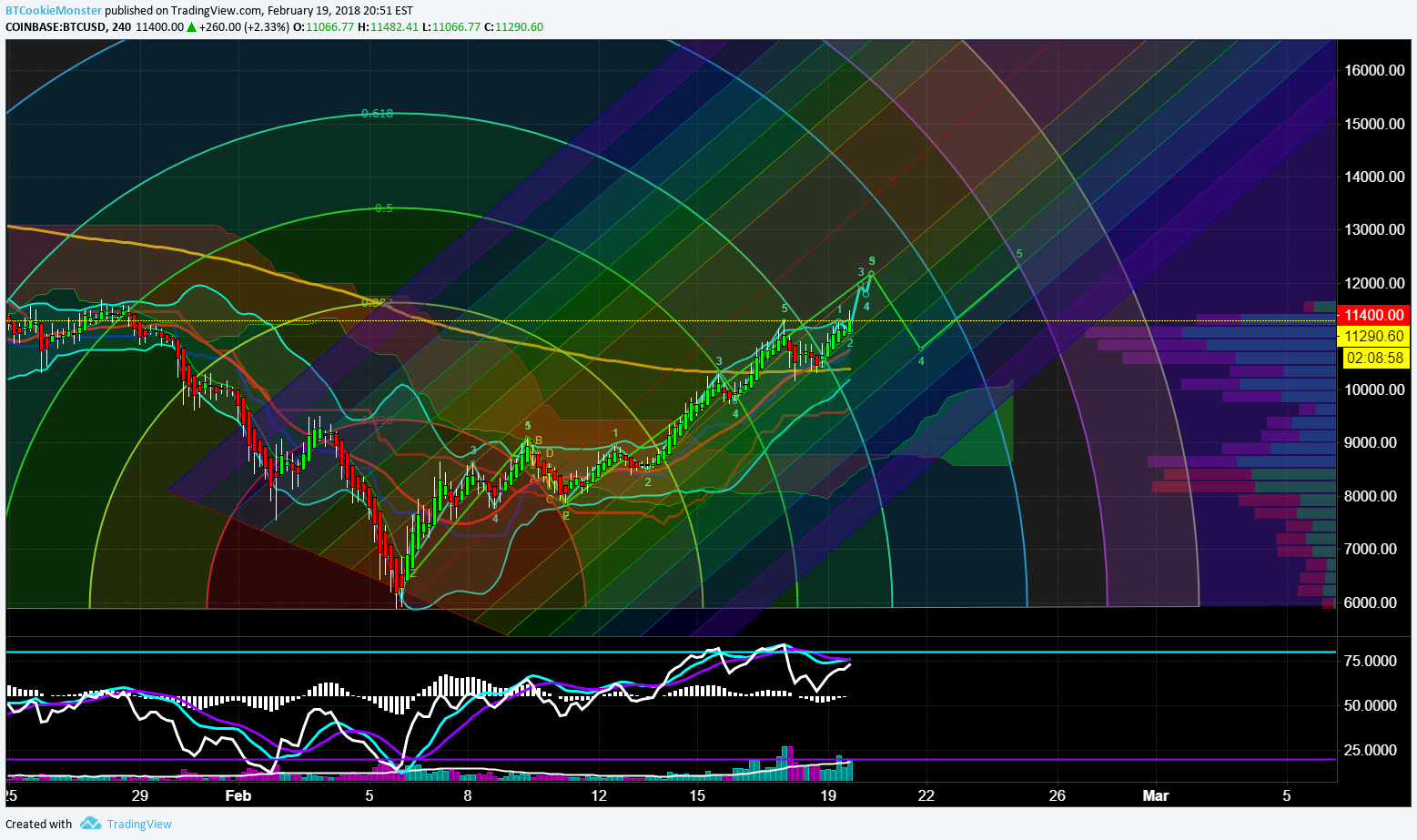Click the Feb date axis label
The image size is (1417, 840).
point(238,795)
